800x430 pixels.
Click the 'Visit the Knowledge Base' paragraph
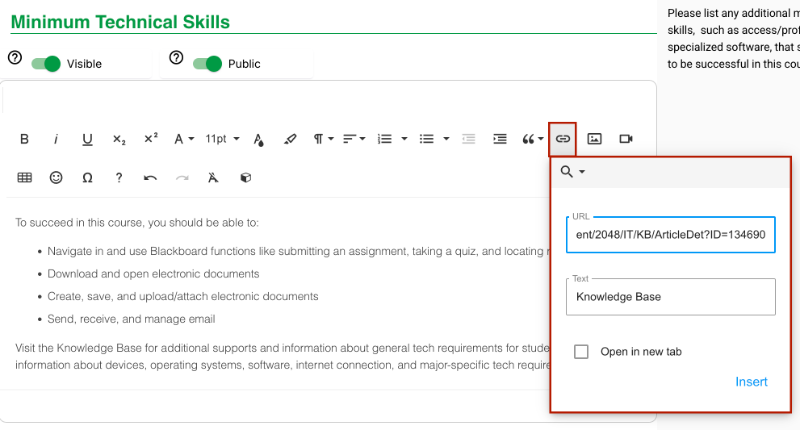tap(282, 357)
